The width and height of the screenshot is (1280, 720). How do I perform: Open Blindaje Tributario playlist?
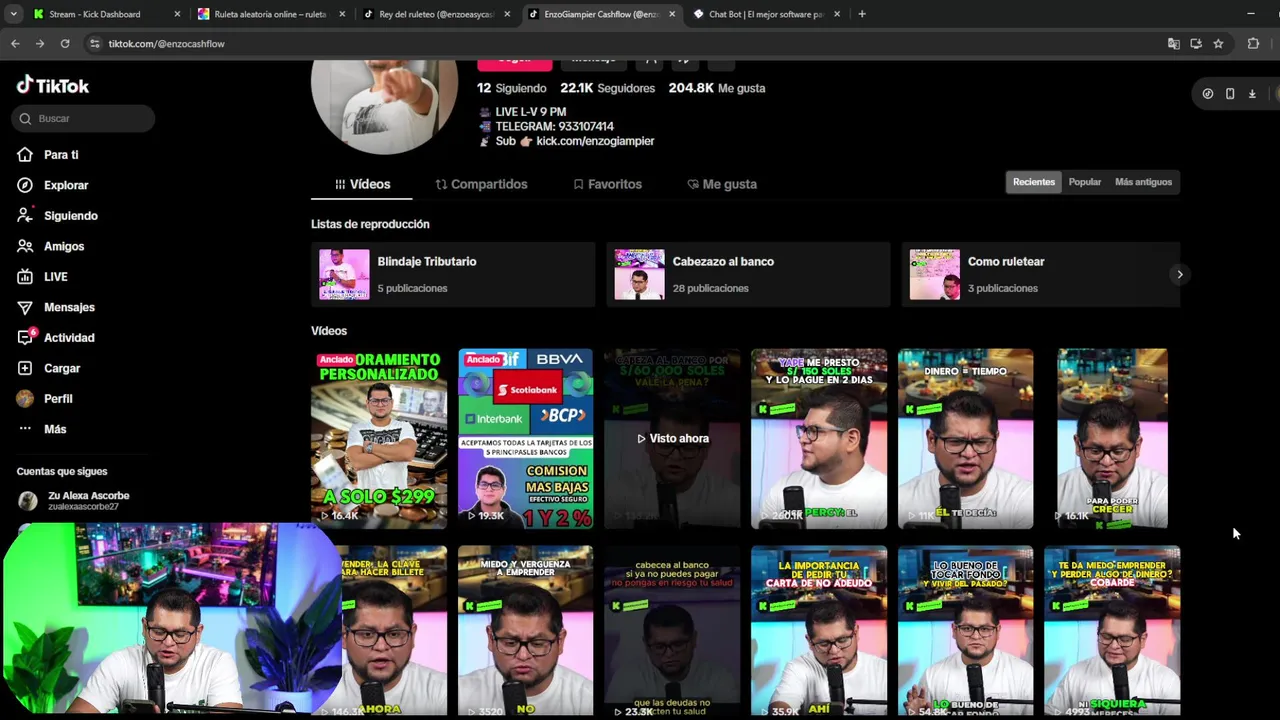coord(452,274)
